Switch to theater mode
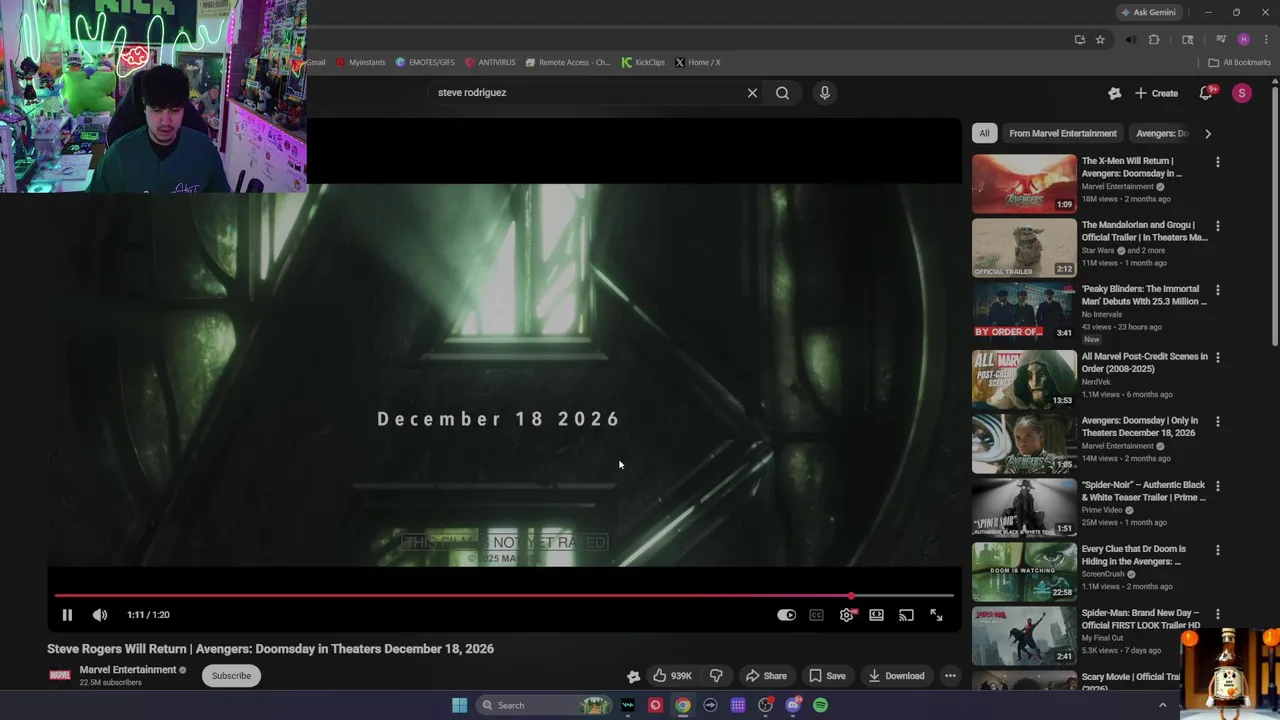This screenshot has width=1280, height=720. 876,615
